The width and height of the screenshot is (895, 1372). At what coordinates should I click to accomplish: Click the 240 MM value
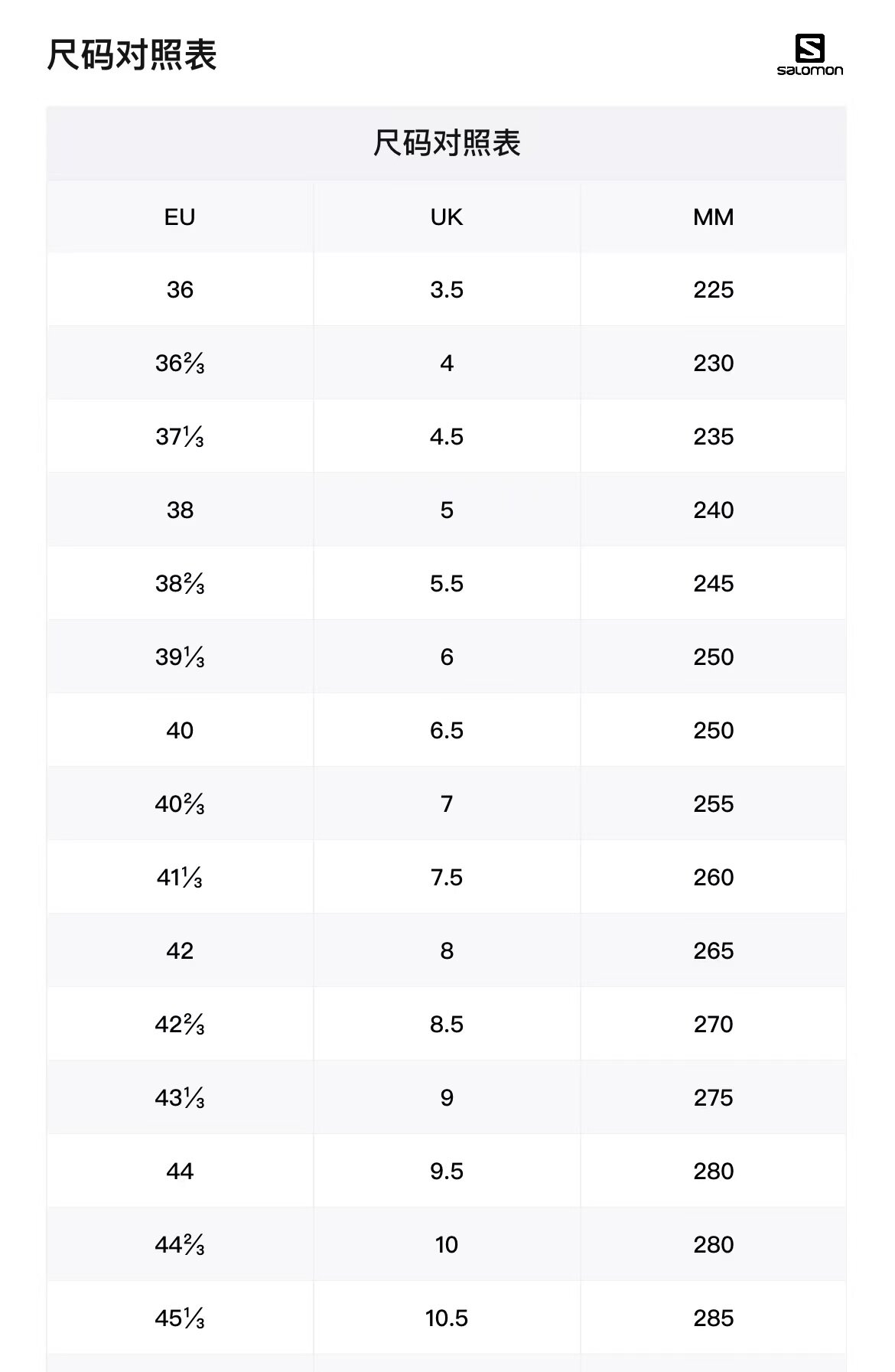[x=713, y=510]
